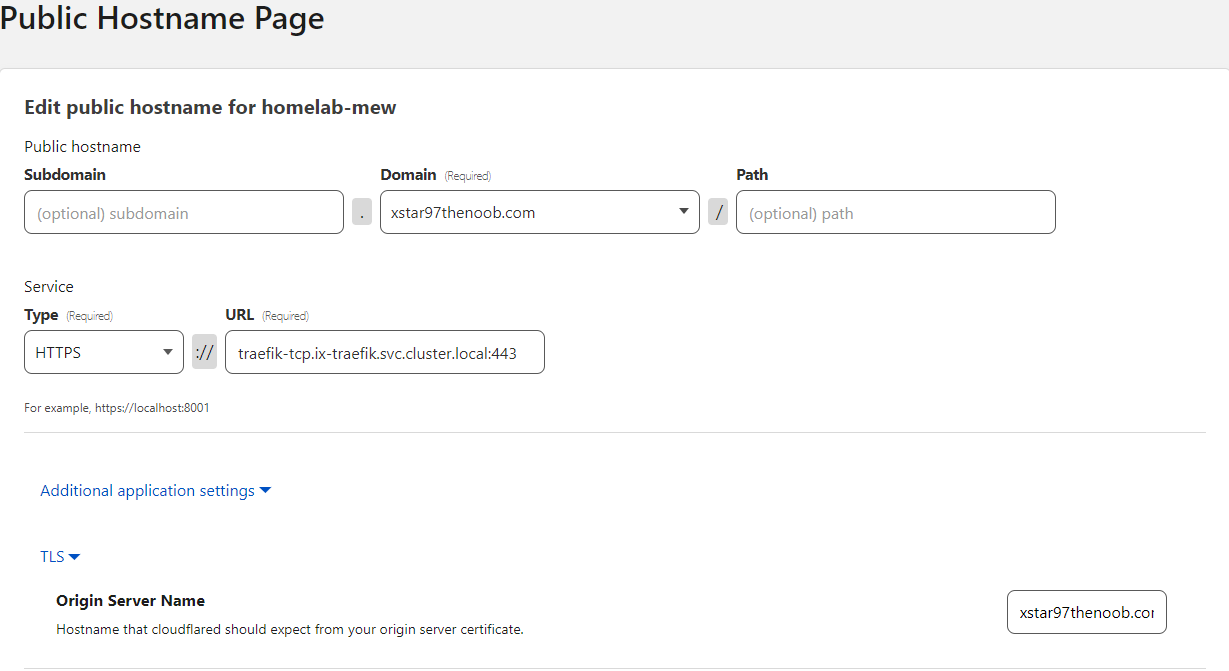Screen dimensions: 1229x671
Task: Click the slash separator before the path field
Action: [717, 212]
